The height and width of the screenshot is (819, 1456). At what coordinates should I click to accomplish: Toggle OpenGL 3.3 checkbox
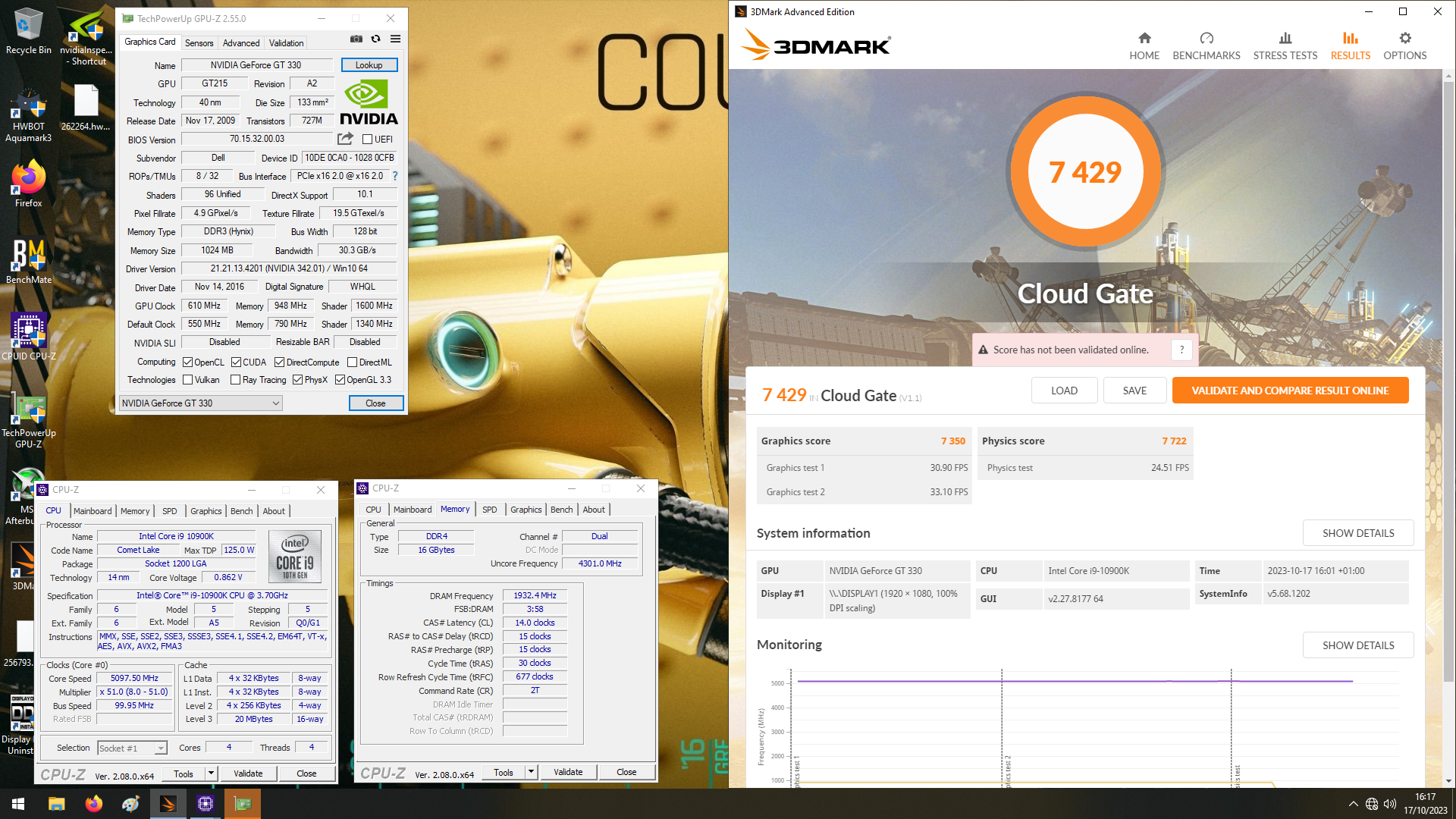340,380
